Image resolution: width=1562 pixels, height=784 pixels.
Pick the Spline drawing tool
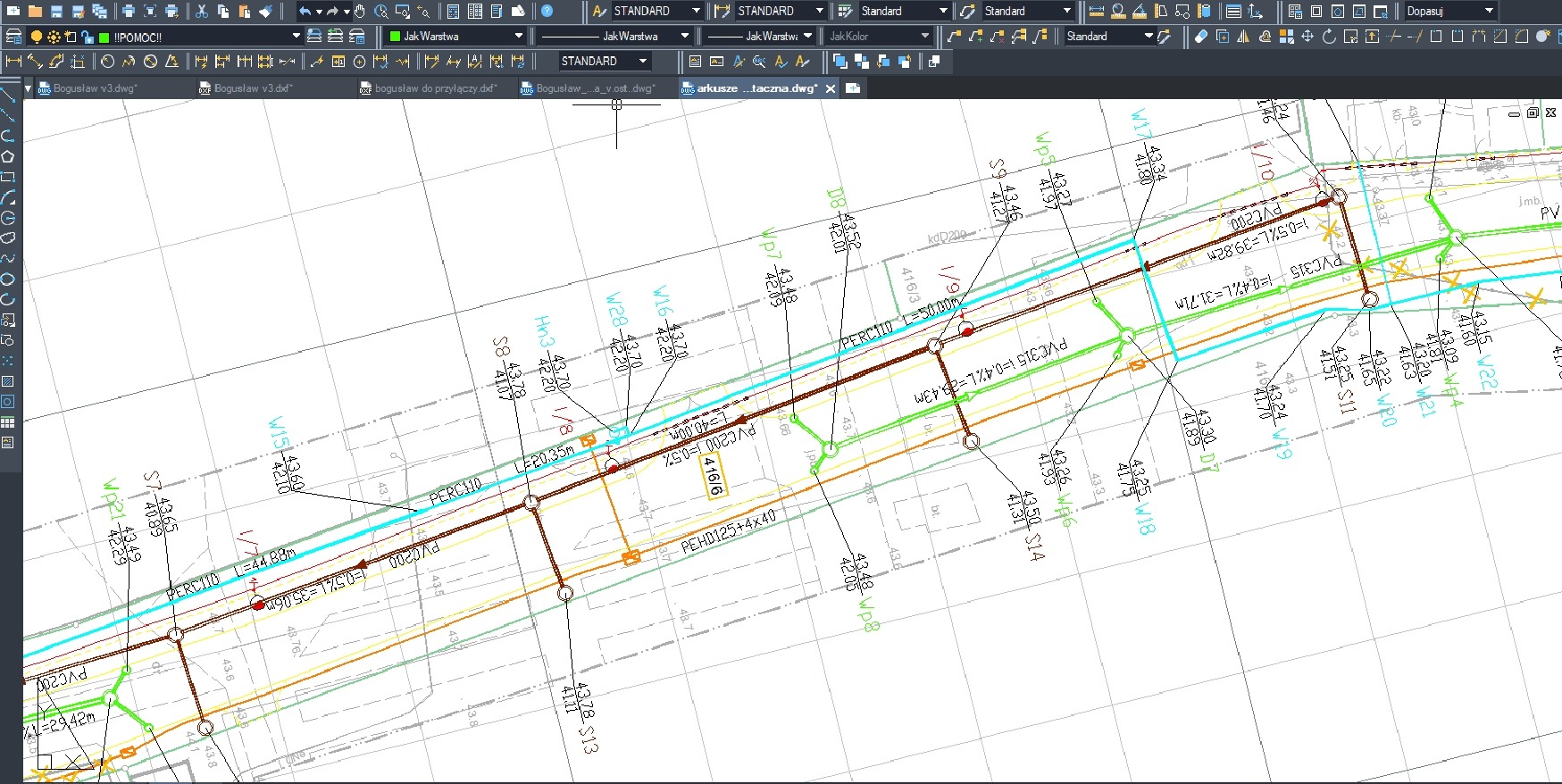8,259
